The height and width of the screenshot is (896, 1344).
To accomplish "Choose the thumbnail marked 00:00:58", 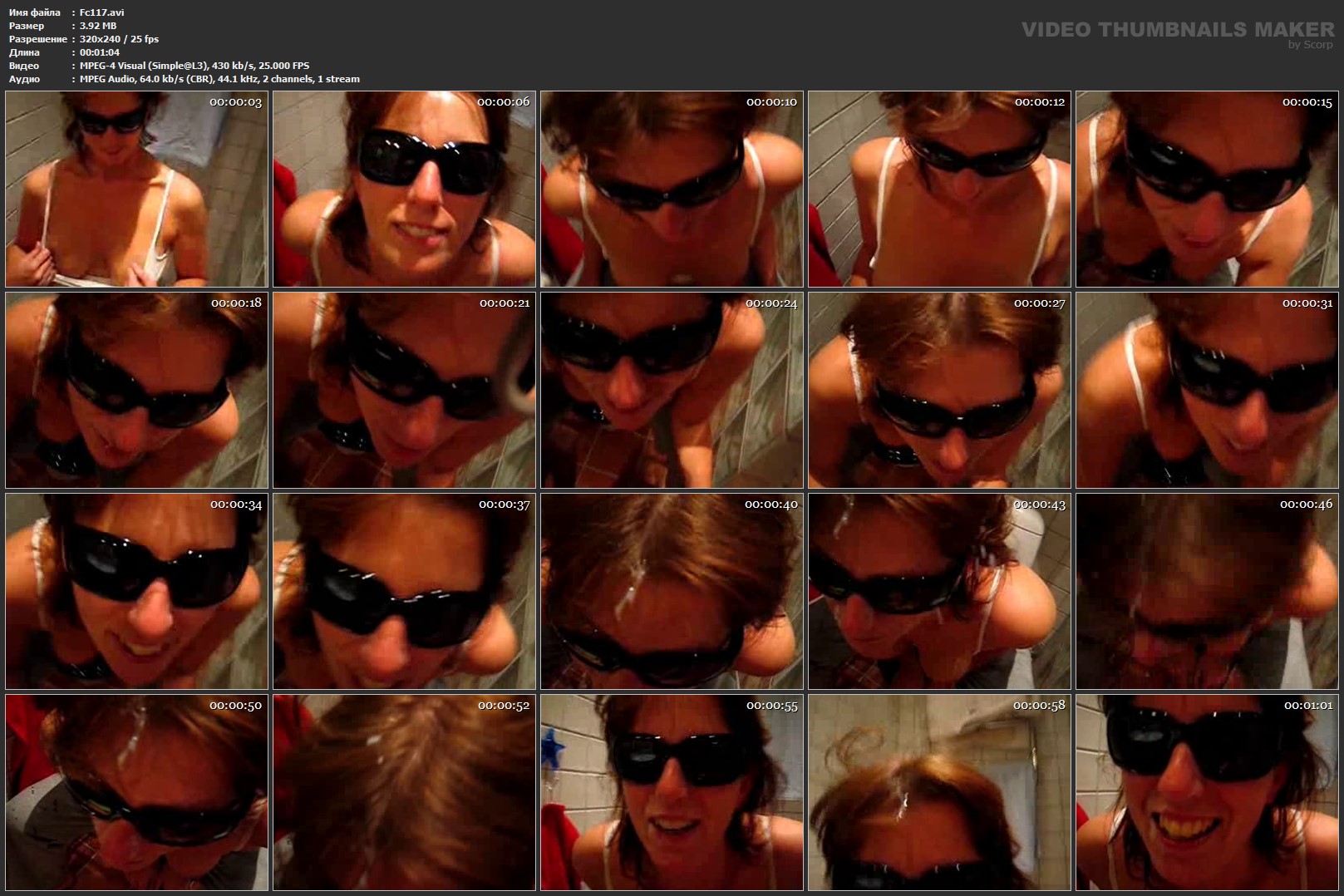I will click(939, 793).
